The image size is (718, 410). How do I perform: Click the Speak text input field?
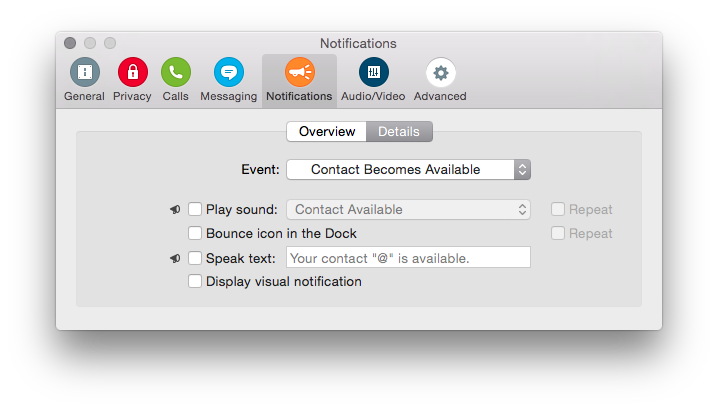tap(408, 257)
